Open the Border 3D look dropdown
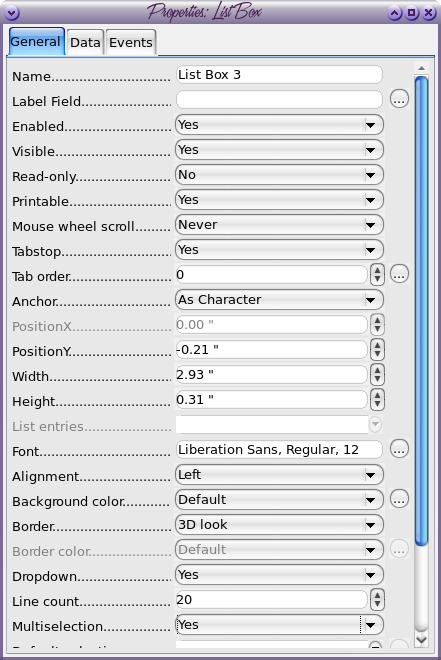 pos(279,525)
